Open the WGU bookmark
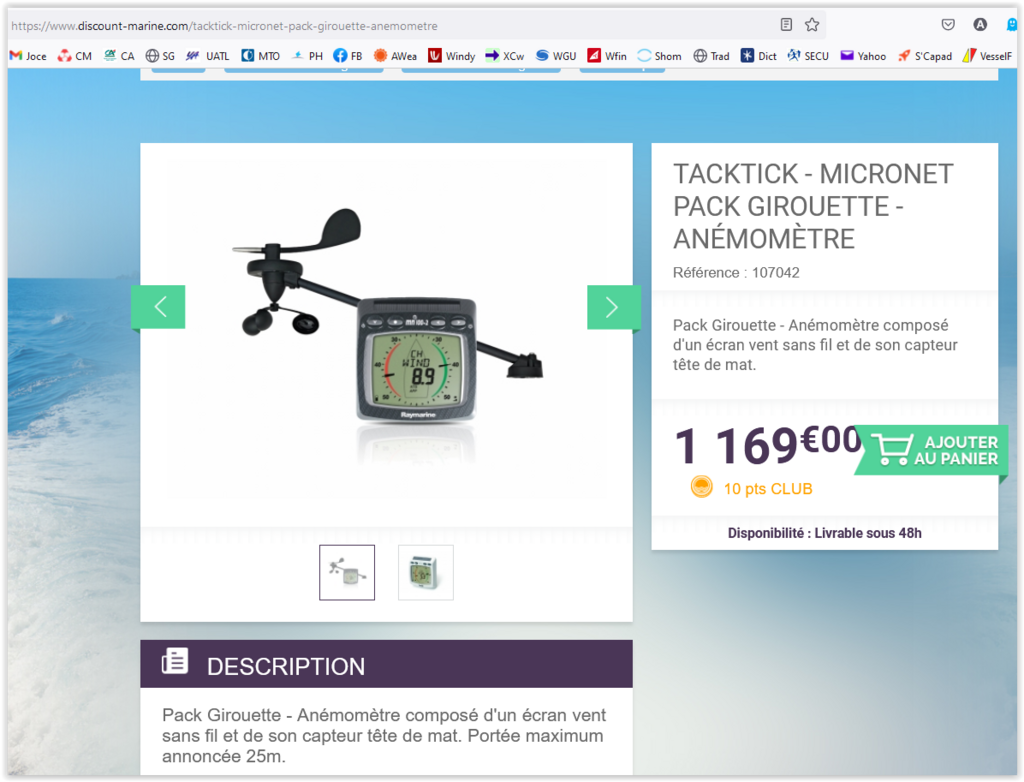This screenshot has width=1024, height=782. pyautogui.click(x=556, y=56)
